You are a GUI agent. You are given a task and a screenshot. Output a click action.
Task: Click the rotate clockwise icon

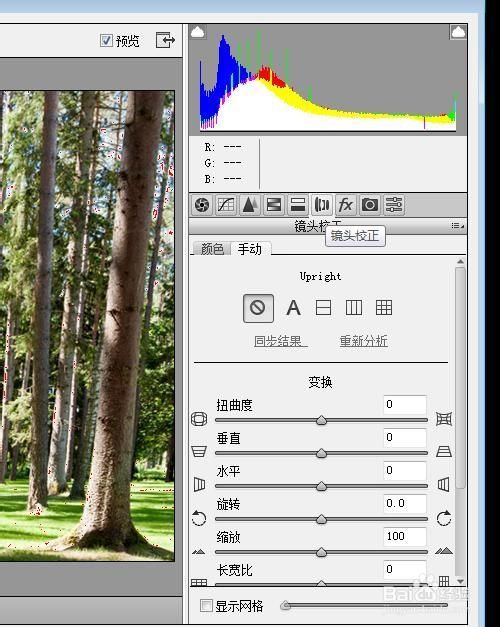[x=444, y=518]
